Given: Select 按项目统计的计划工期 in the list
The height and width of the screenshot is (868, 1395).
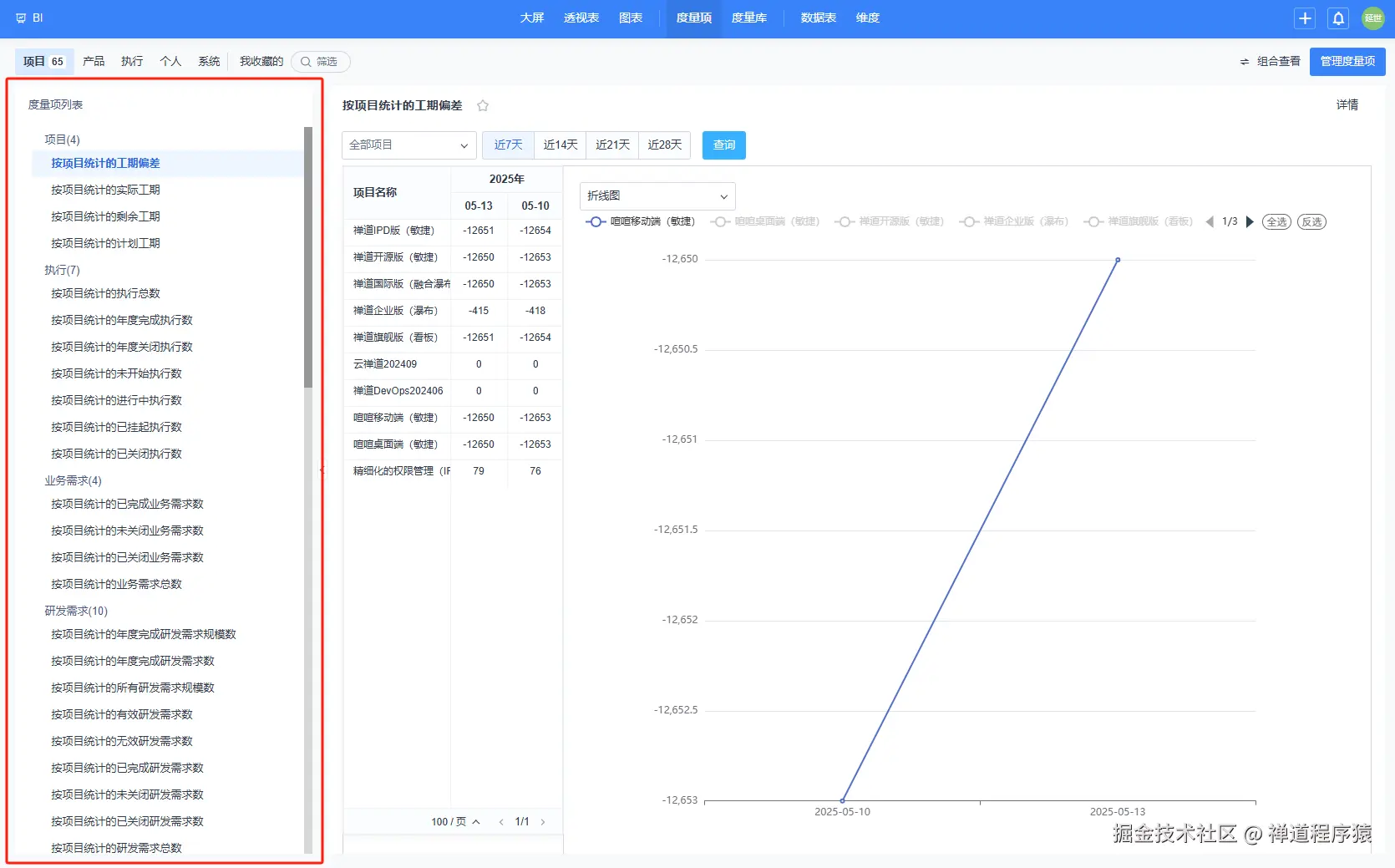Looking at the screenshot, I should 105,244.
